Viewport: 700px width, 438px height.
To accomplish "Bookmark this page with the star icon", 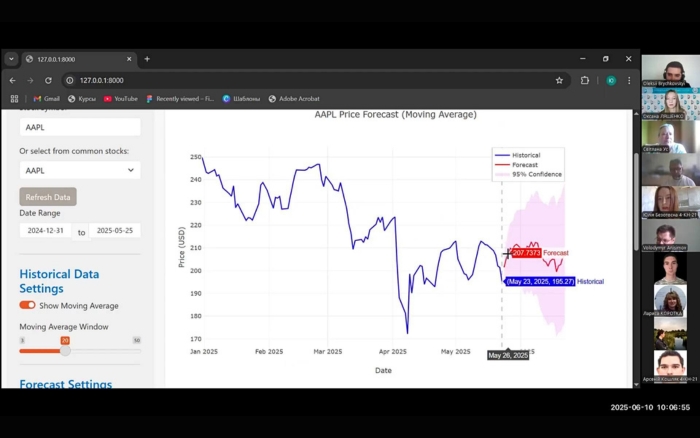I will pos(559,80).
